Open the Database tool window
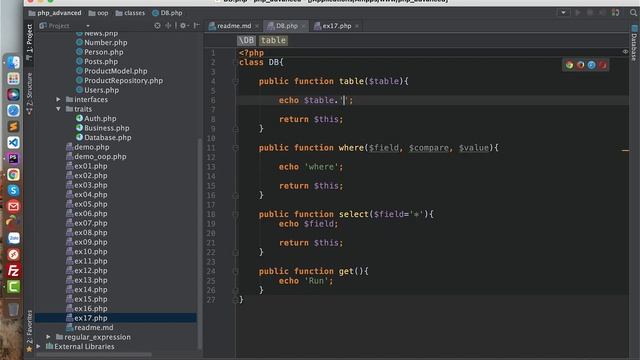The height and width of the screenshot is (360, 640). point(634,43)
